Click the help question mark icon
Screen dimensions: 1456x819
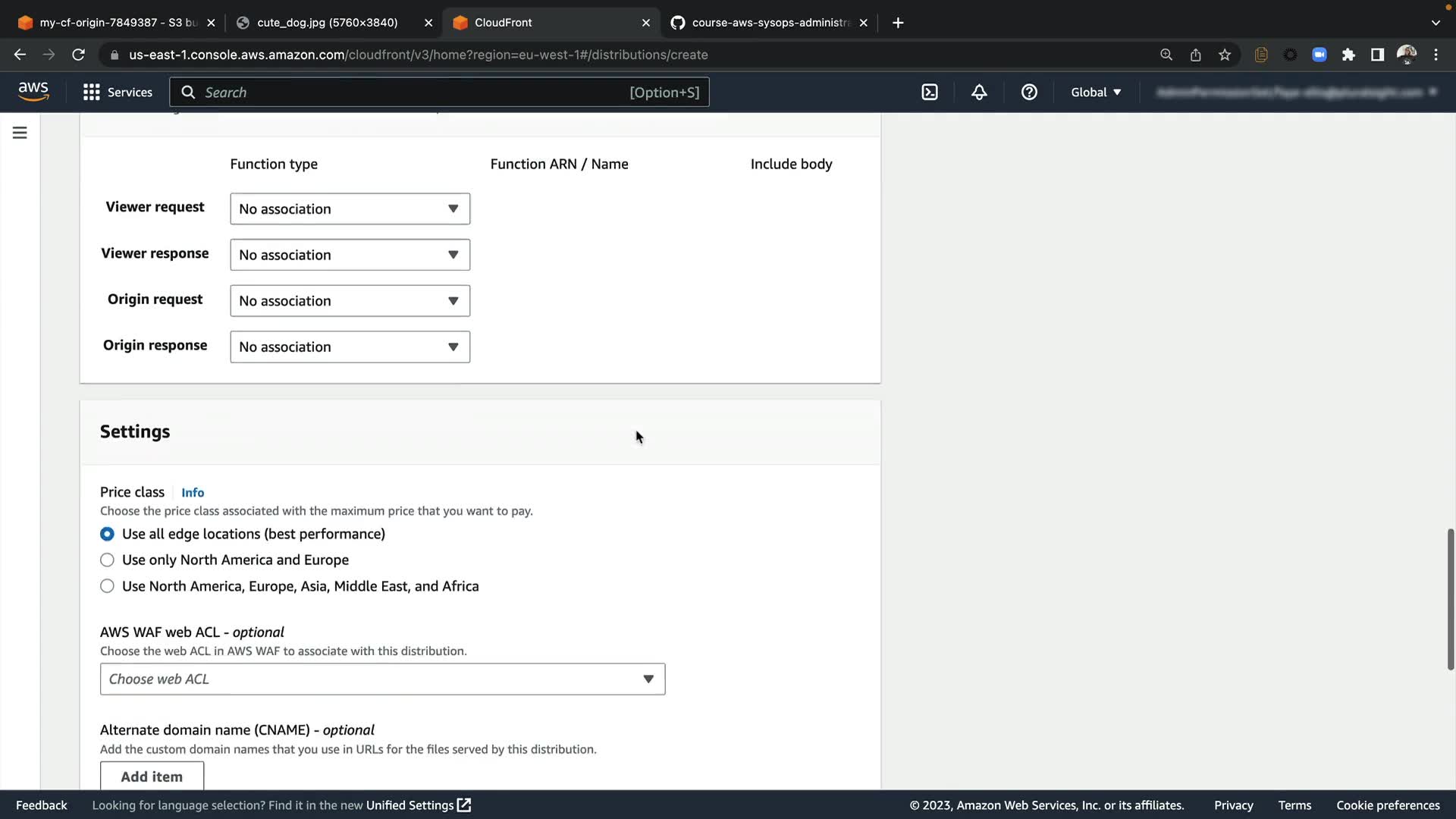pyautogui.click(x=1029, y=92)
